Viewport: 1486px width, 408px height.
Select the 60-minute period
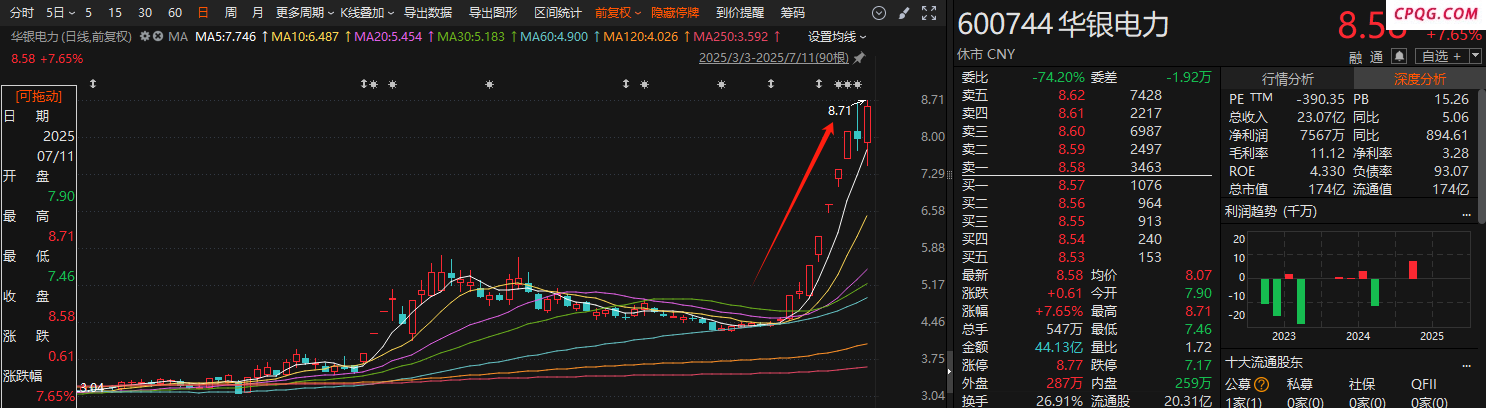coord(175,13)
